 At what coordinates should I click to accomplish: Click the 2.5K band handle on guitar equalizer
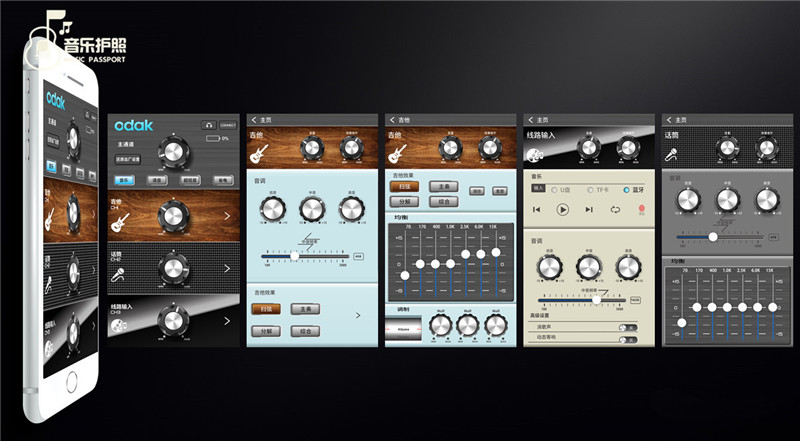(465, 254)
